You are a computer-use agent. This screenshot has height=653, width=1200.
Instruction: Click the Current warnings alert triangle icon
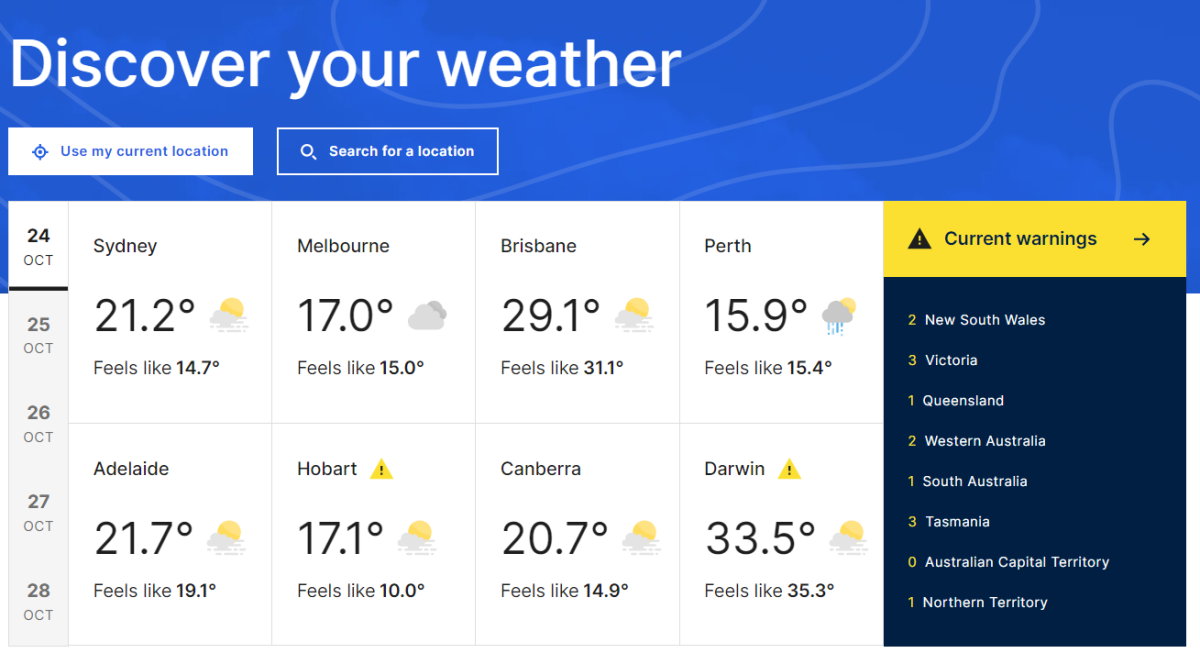point(919,239)
